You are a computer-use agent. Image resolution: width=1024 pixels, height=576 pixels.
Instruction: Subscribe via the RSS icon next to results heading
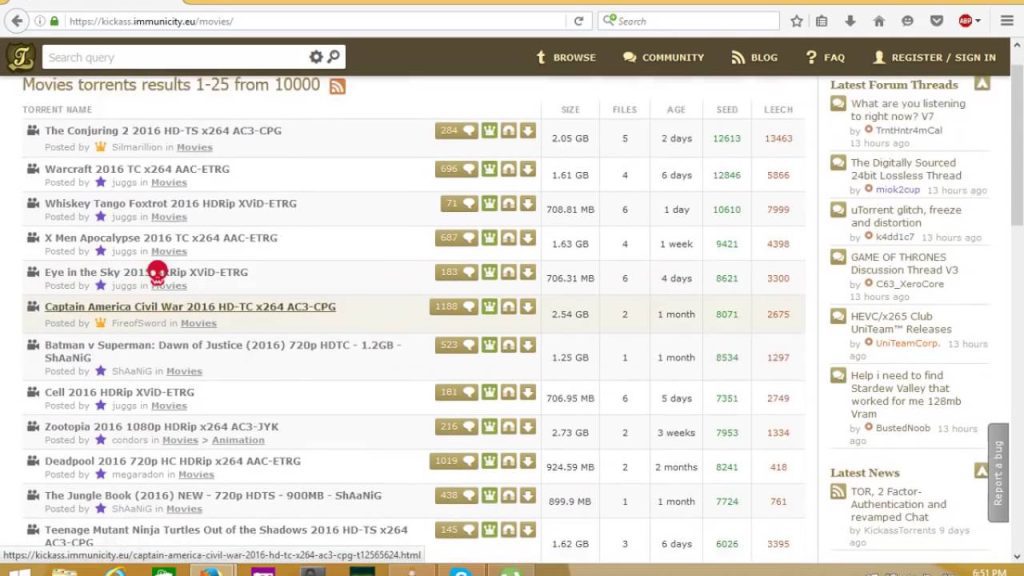[x=338, y=86]
